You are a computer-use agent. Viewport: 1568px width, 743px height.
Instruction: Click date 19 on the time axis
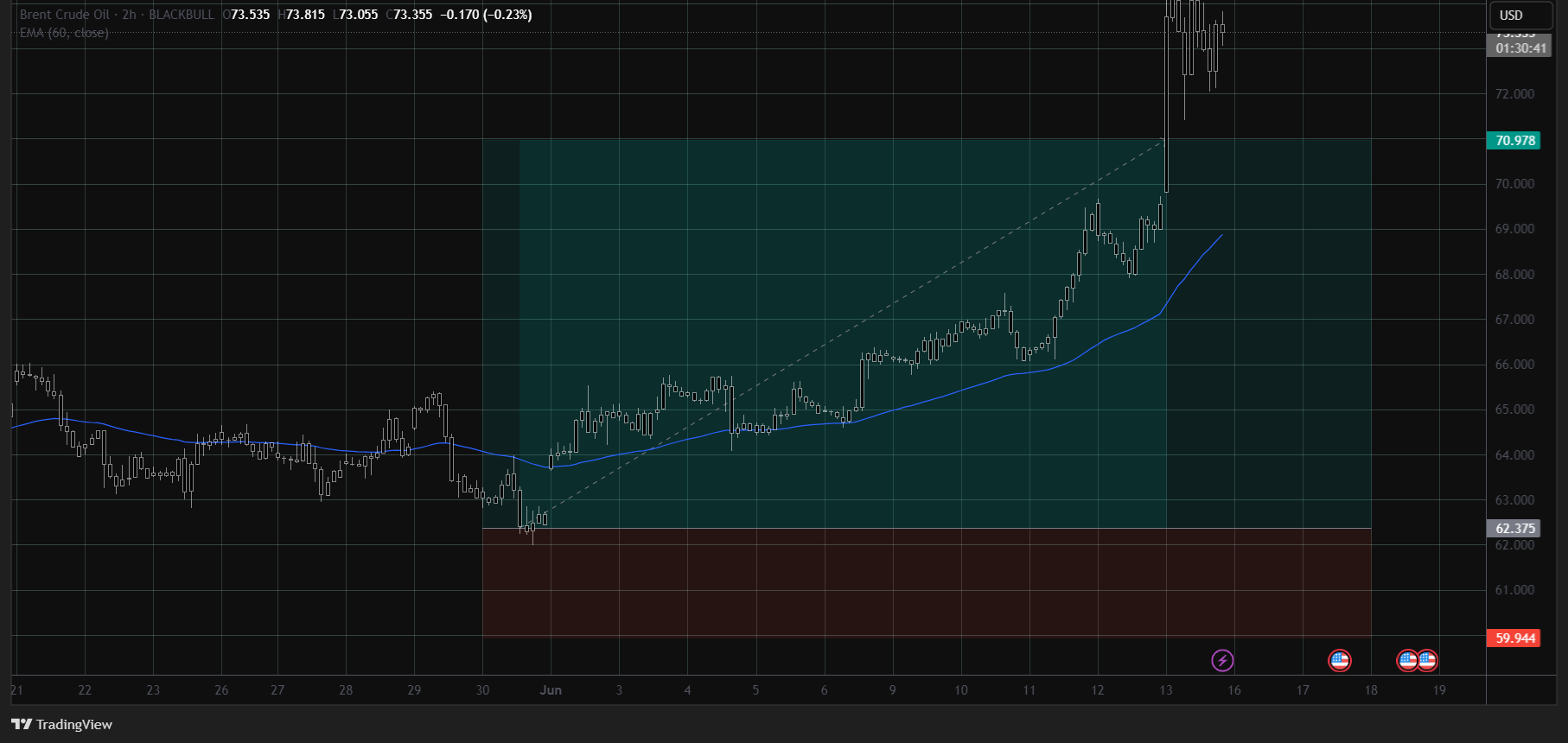[x=1439, y=690]
